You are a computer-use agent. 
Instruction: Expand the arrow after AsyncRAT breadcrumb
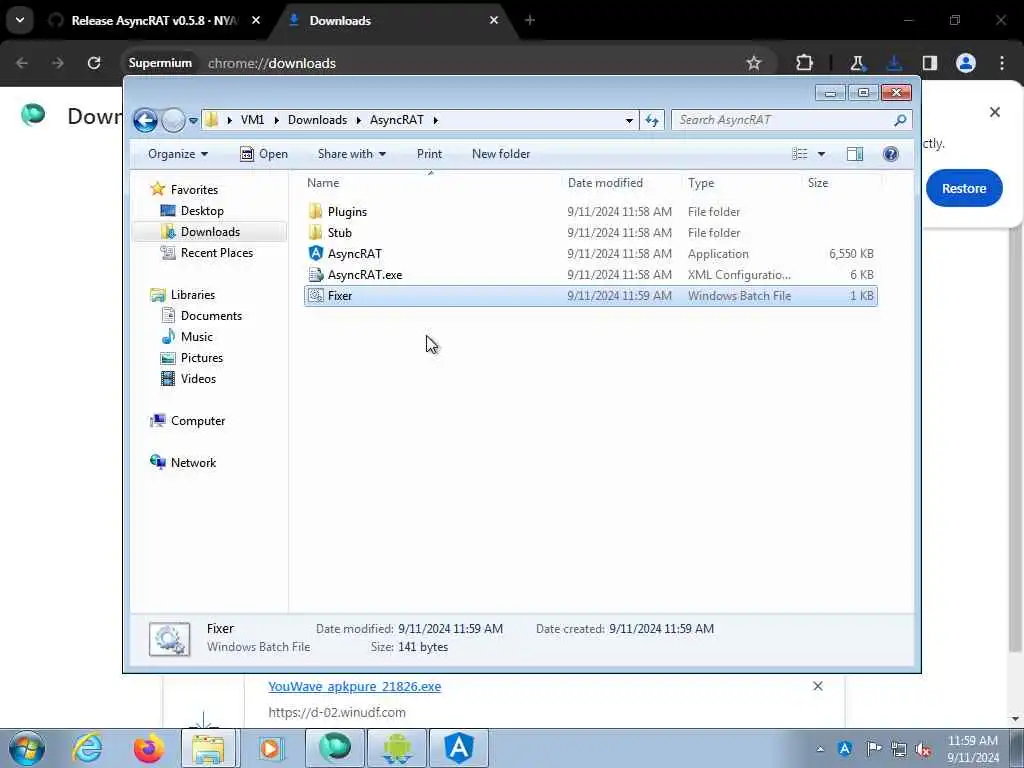[x=436, y=120]
